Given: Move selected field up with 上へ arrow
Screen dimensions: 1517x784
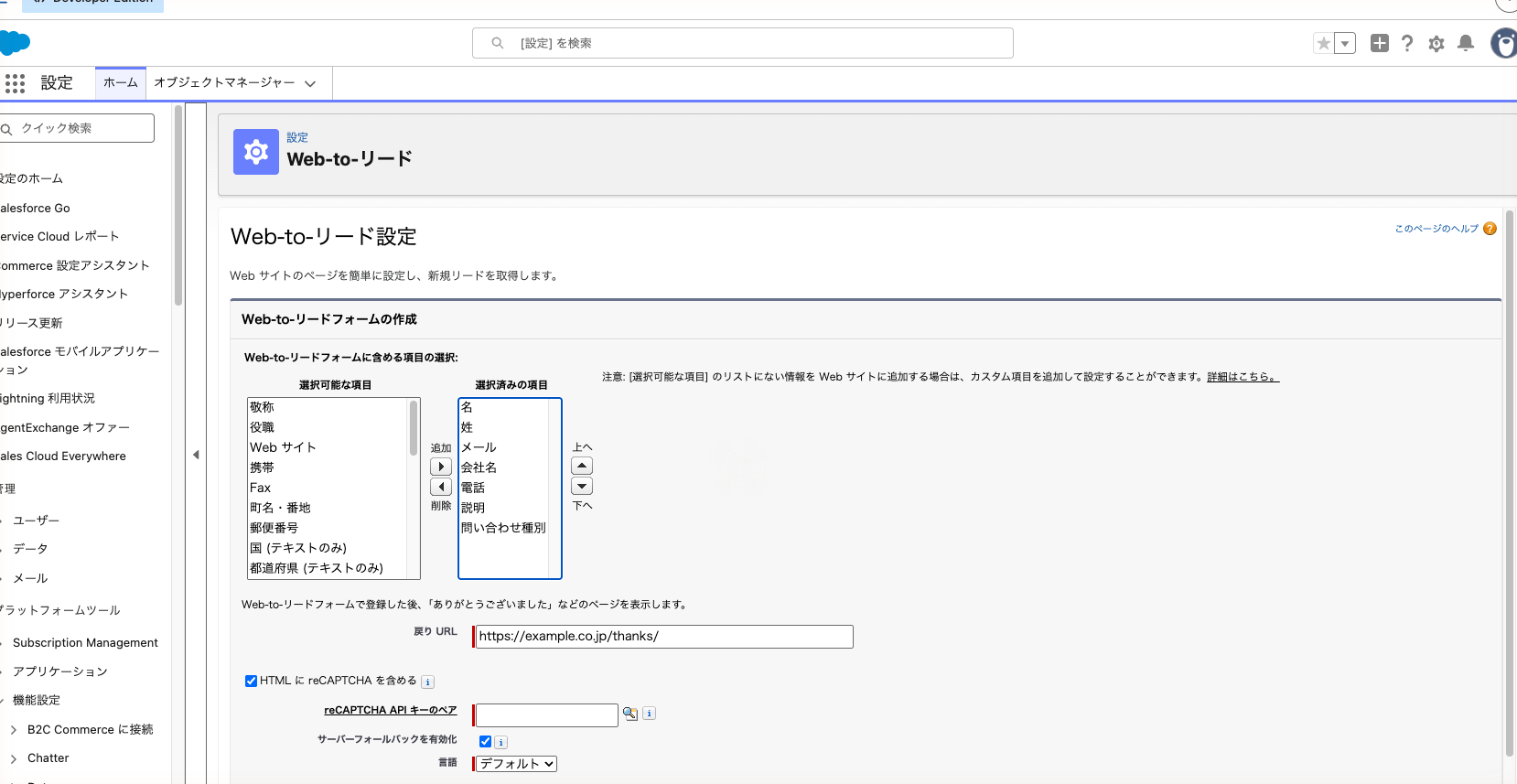Looking at the screenshot, I should pos(582,466).
